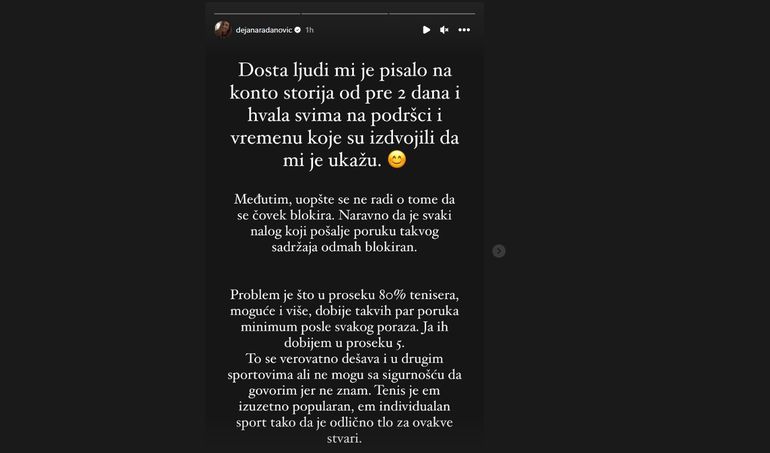770x453 pixels.
Task: Click the final word "stvari."
Action: tap(344, 438)
